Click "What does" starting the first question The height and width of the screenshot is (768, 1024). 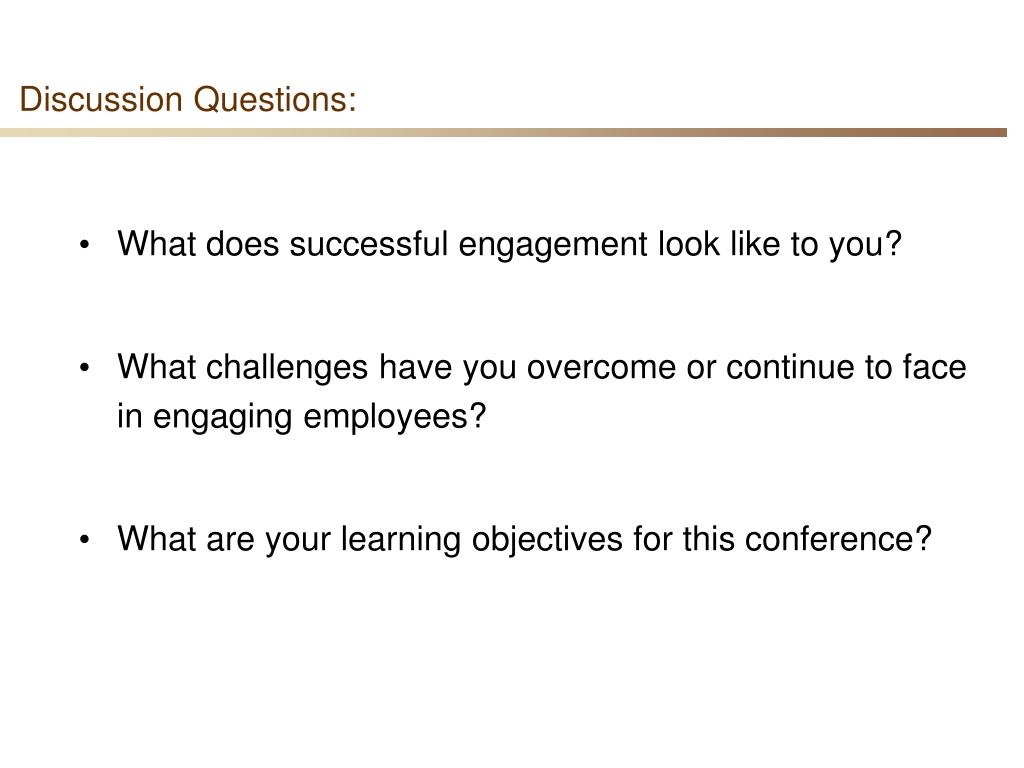(x=199, y=244)
